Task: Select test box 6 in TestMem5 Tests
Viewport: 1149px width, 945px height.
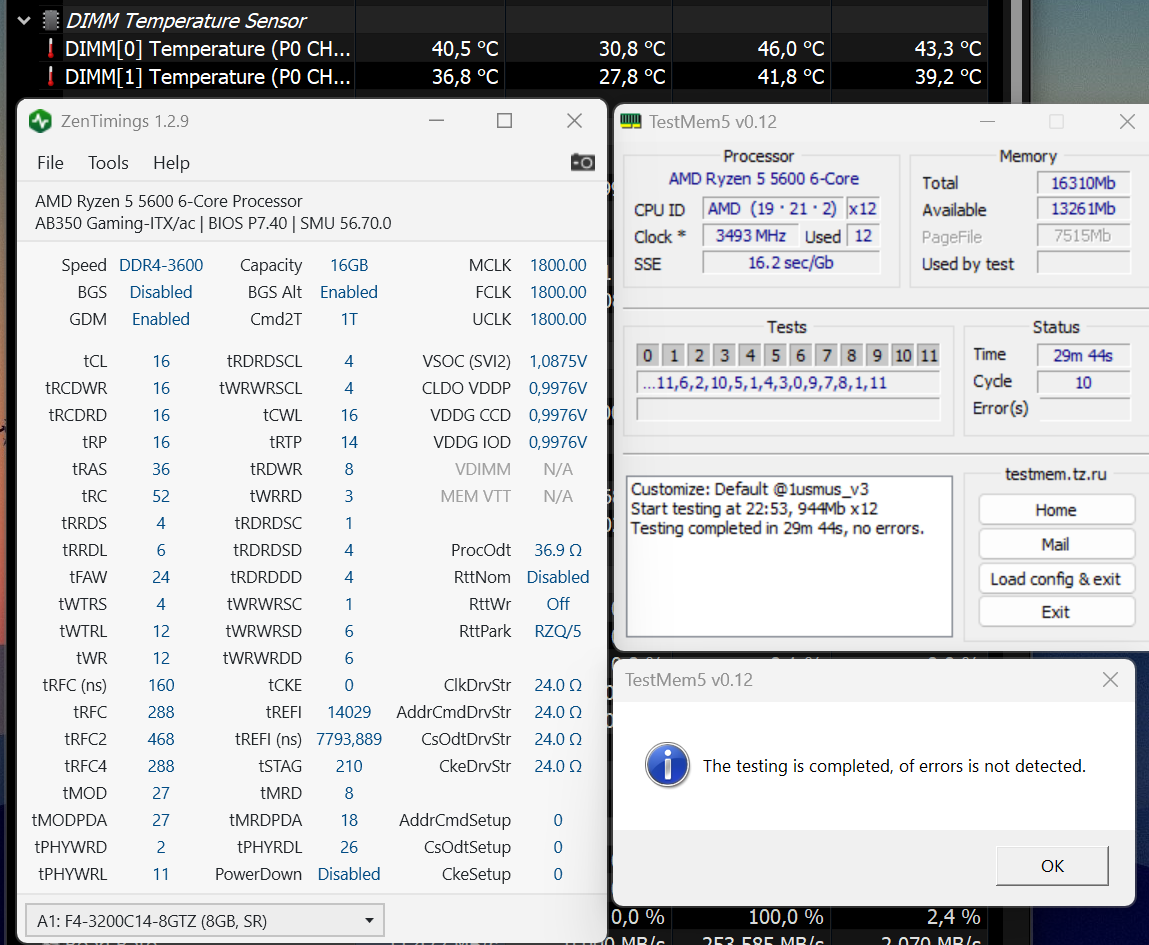Action: click(800, 355)
